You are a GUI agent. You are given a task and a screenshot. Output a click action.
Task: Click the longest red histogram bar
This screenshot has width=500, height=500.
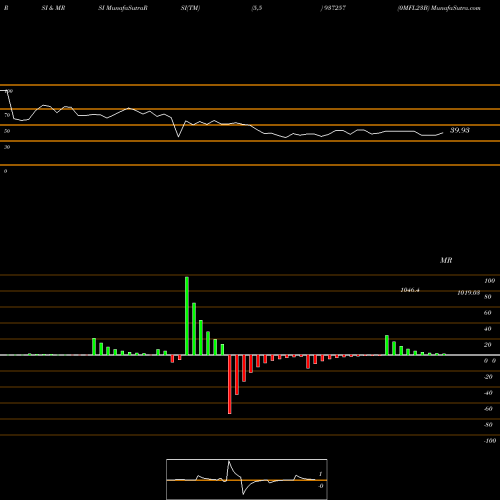coord(230,384)
